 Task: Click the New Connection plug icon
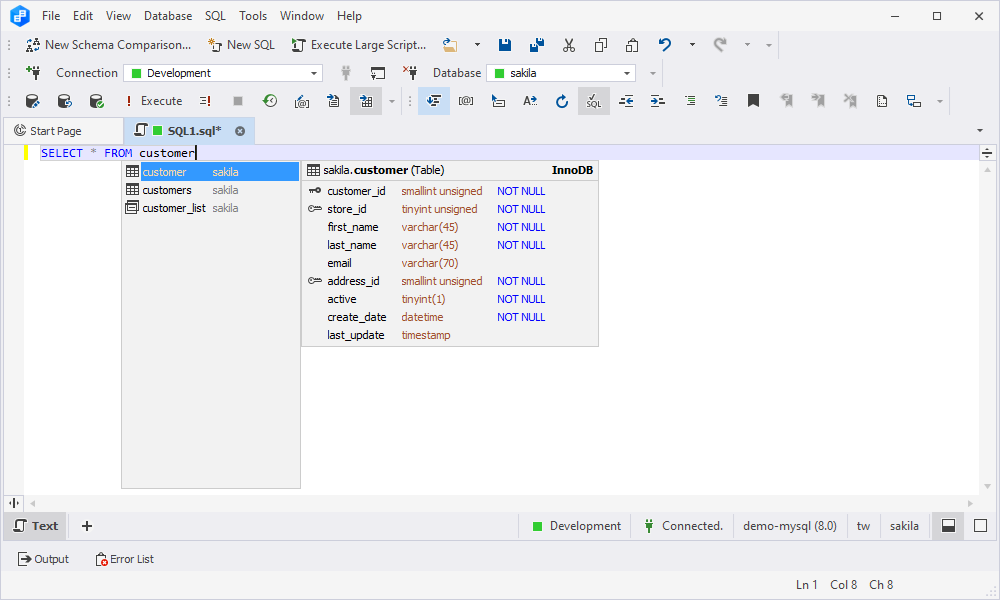tap(33, 73)
